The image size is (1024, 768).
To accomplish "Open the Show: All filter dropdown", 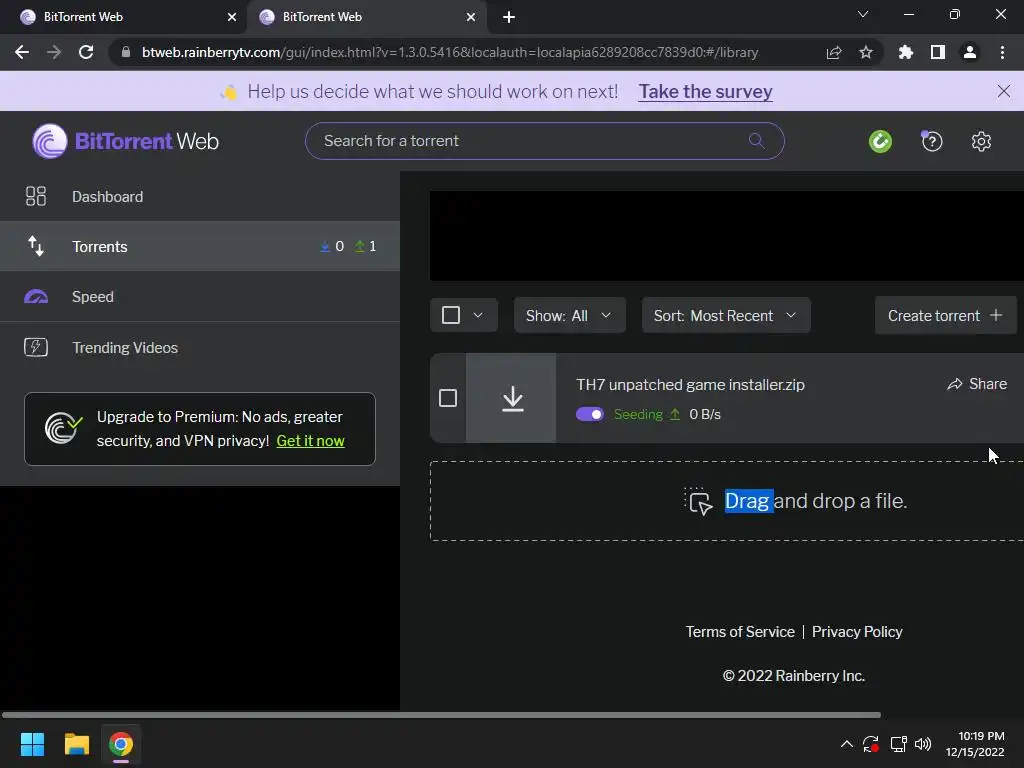I will pos(569,315).
